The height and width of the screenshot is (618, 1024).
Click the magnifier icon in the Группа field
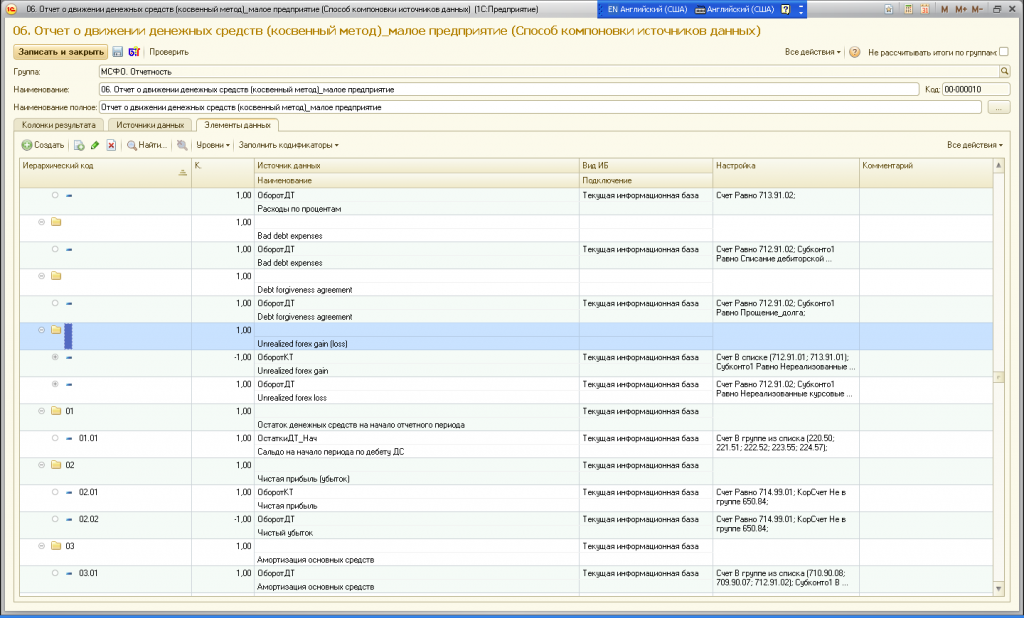(x=1004, y=71)
